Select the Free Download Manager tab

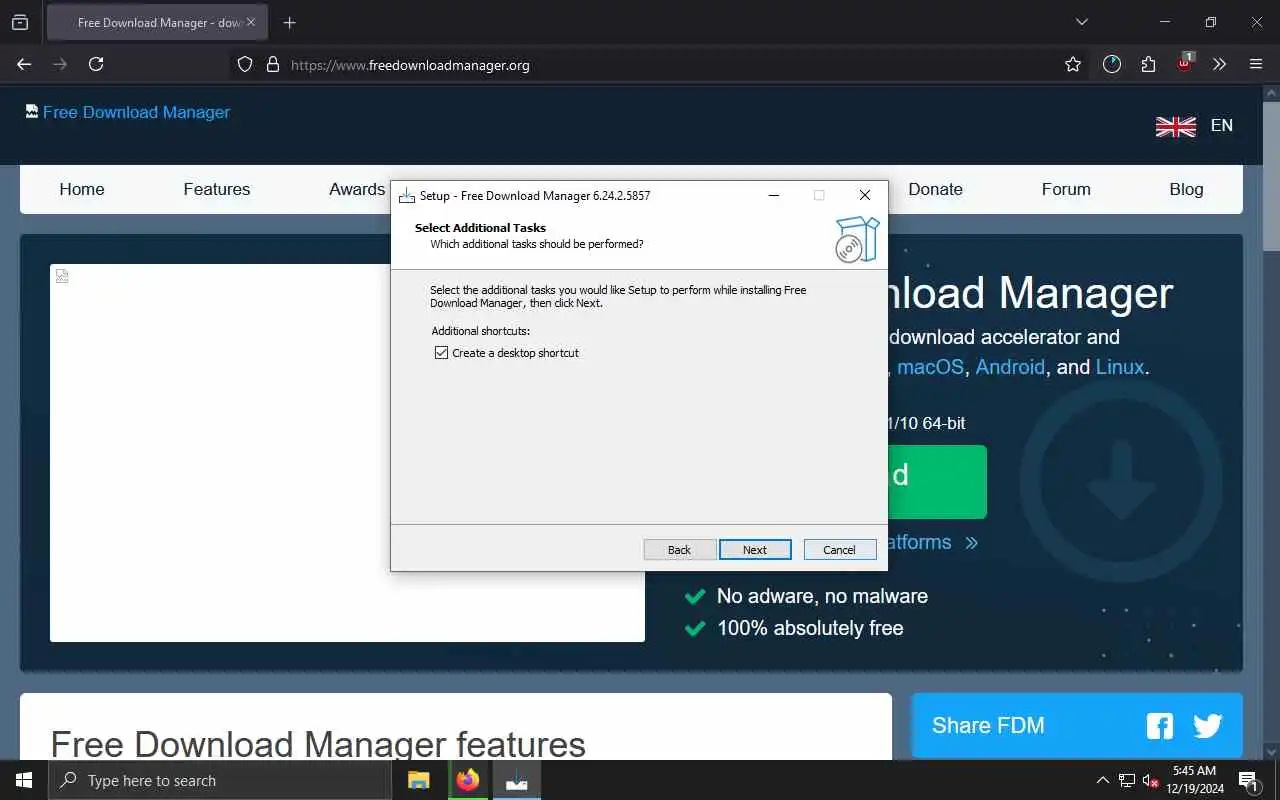157,22
